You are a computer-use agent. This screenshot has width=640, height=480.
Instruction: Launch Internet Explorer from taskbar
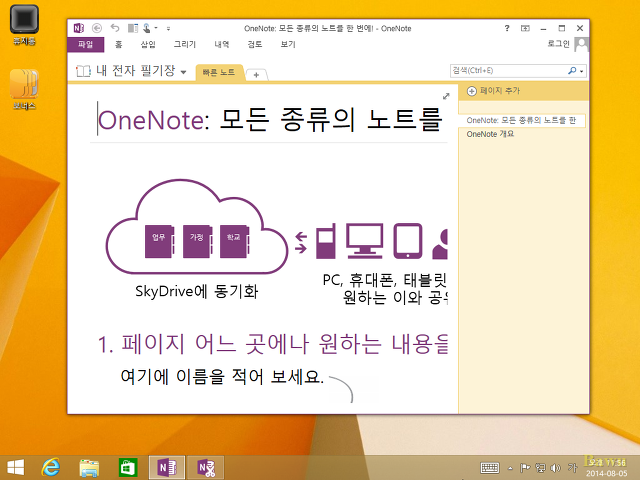pyautogui.click(x=51, y=468)
